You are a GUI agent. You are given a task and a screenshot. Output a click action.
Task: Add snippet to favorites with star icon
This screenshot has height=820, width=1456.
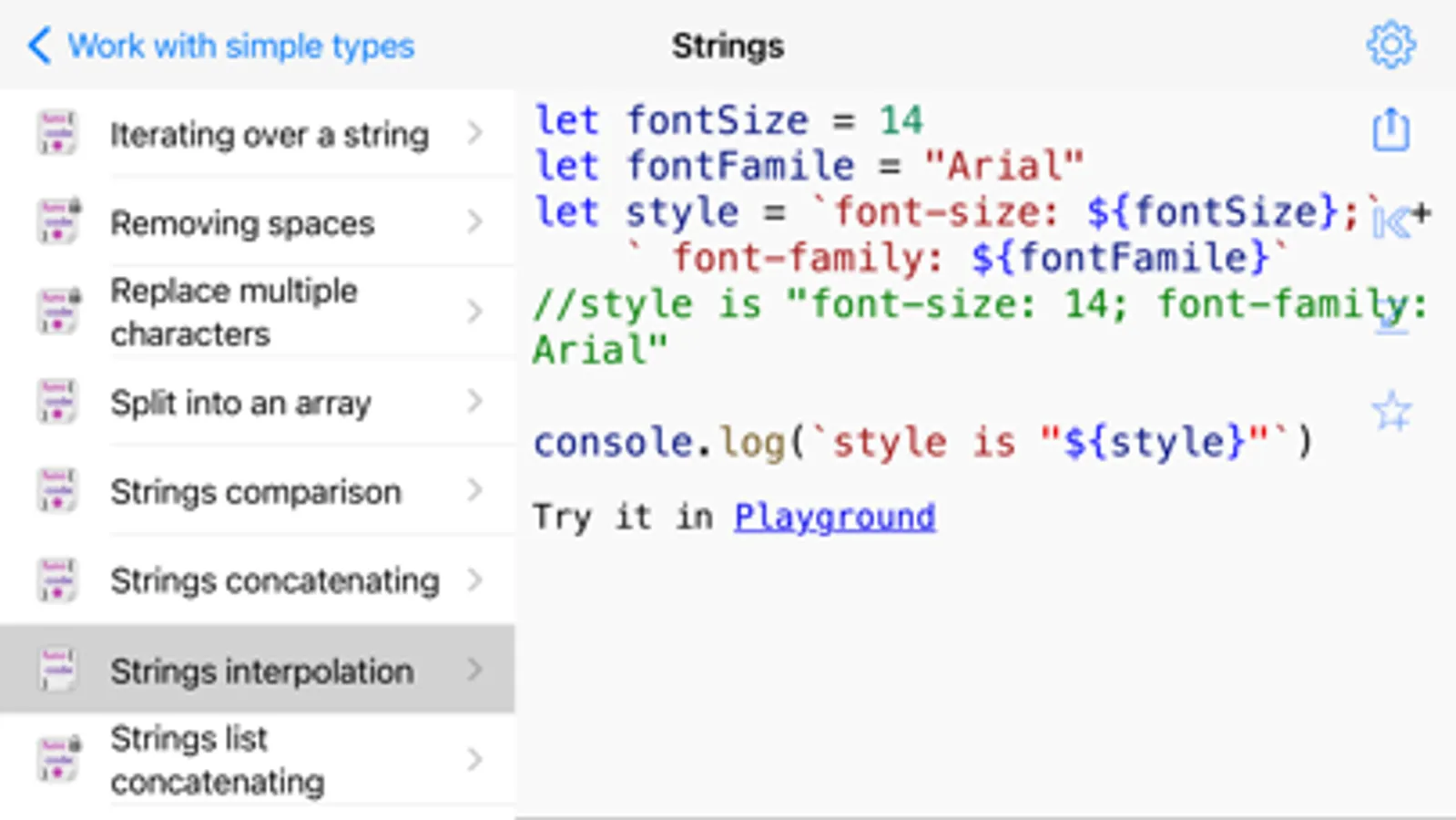(x=1390, y=412)
